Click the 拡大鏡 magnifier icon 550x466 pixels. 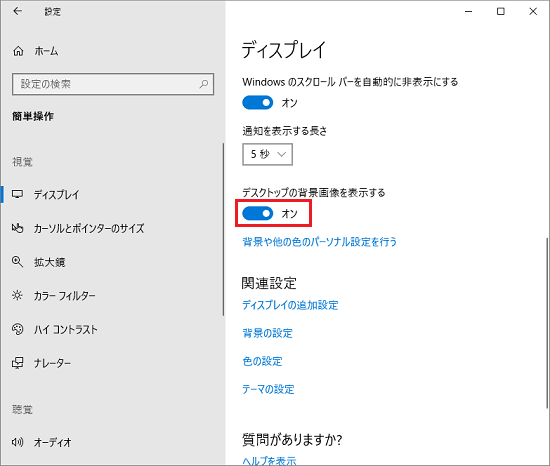tap(18, 262)
